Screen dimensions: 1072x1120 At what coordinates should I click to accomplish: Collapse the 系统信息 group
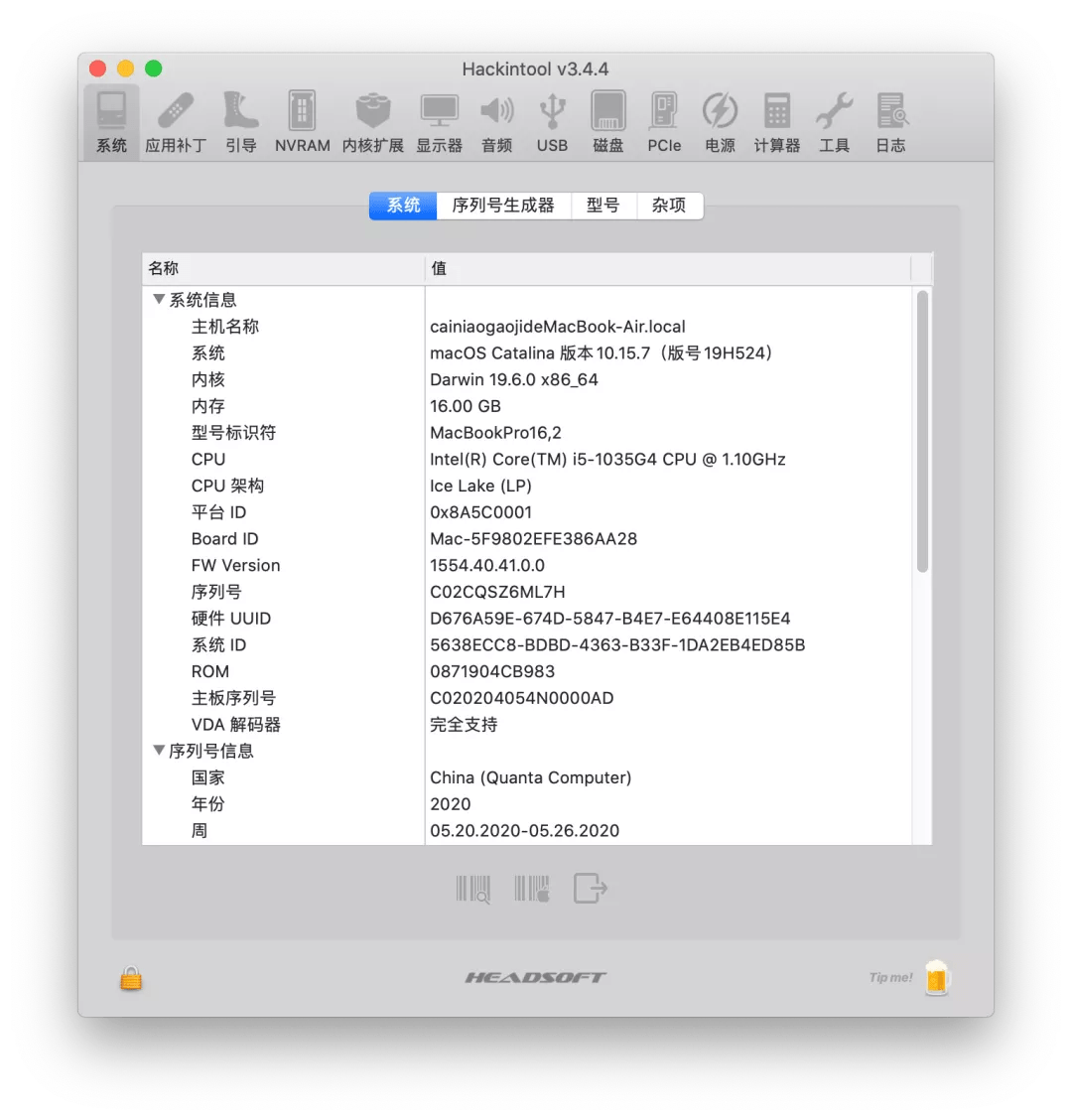pos(159,299)
